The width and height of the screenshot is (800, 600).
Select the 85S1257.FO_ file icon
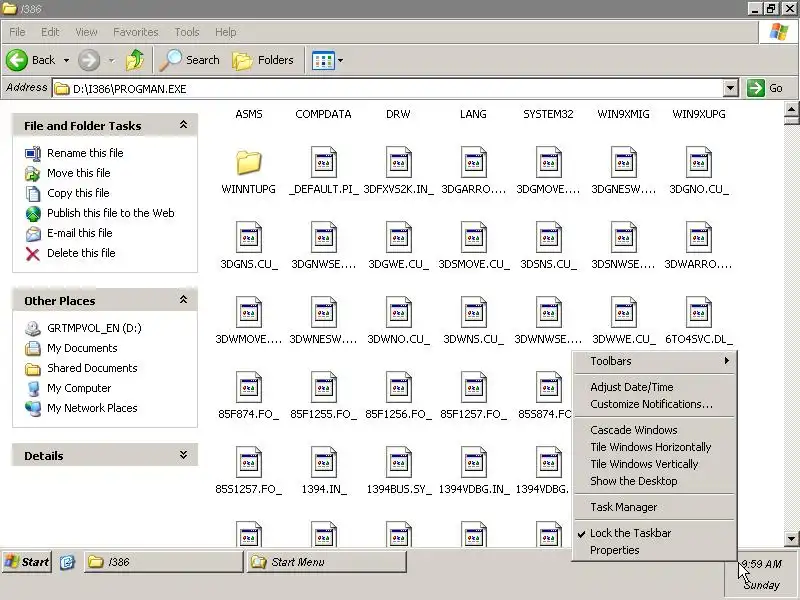(248, 462)
